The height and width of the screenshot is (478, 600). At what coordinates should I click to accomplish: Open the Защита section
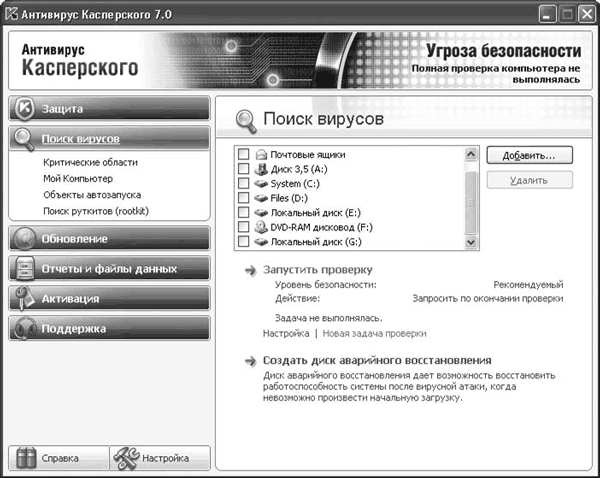click(109, 108)
